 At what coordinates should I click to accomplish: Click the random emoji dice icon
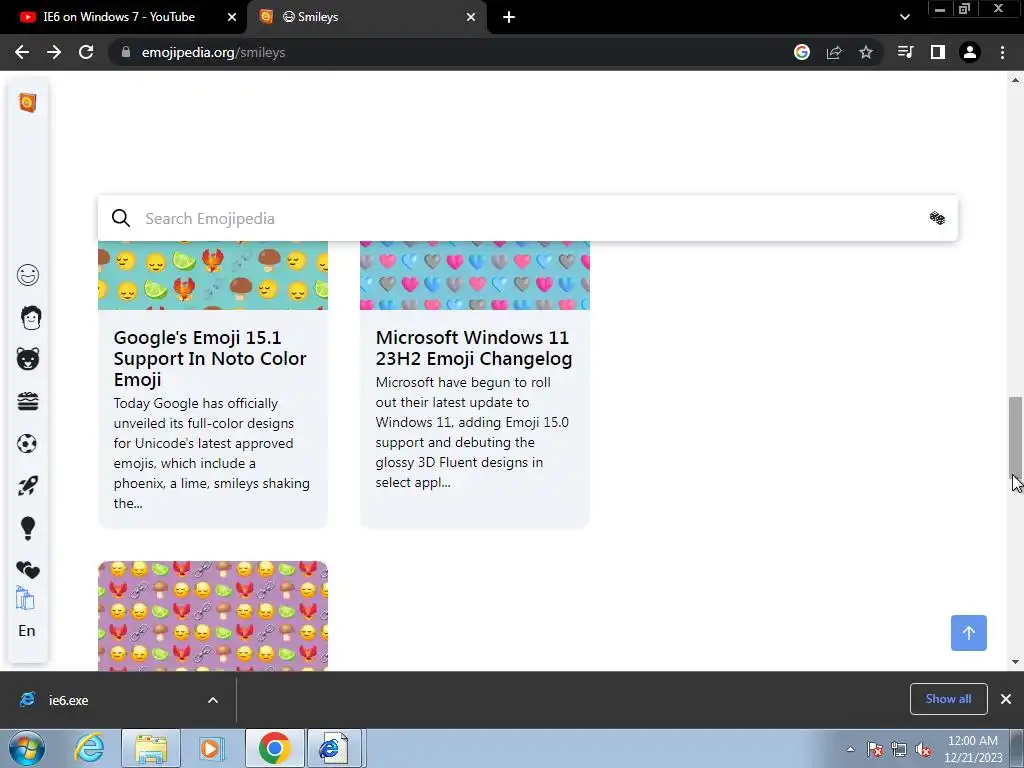click(x=937, y=218)
